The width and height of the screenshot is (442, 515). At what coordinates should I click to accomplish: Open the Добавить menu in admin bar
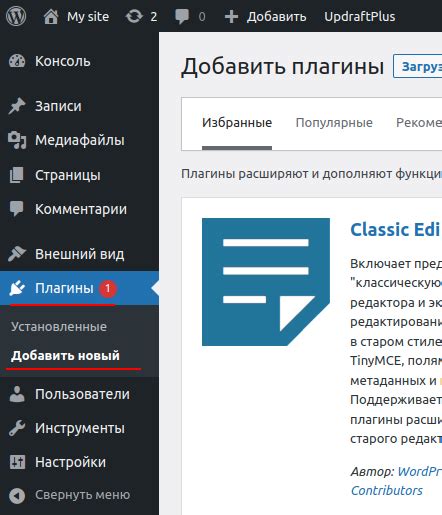click(277, 16)
